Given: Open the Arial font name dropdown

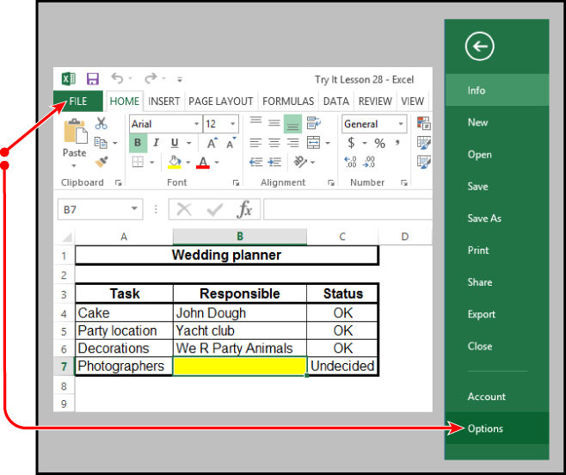Looking at the screenshot, I should tap(196, 124).
